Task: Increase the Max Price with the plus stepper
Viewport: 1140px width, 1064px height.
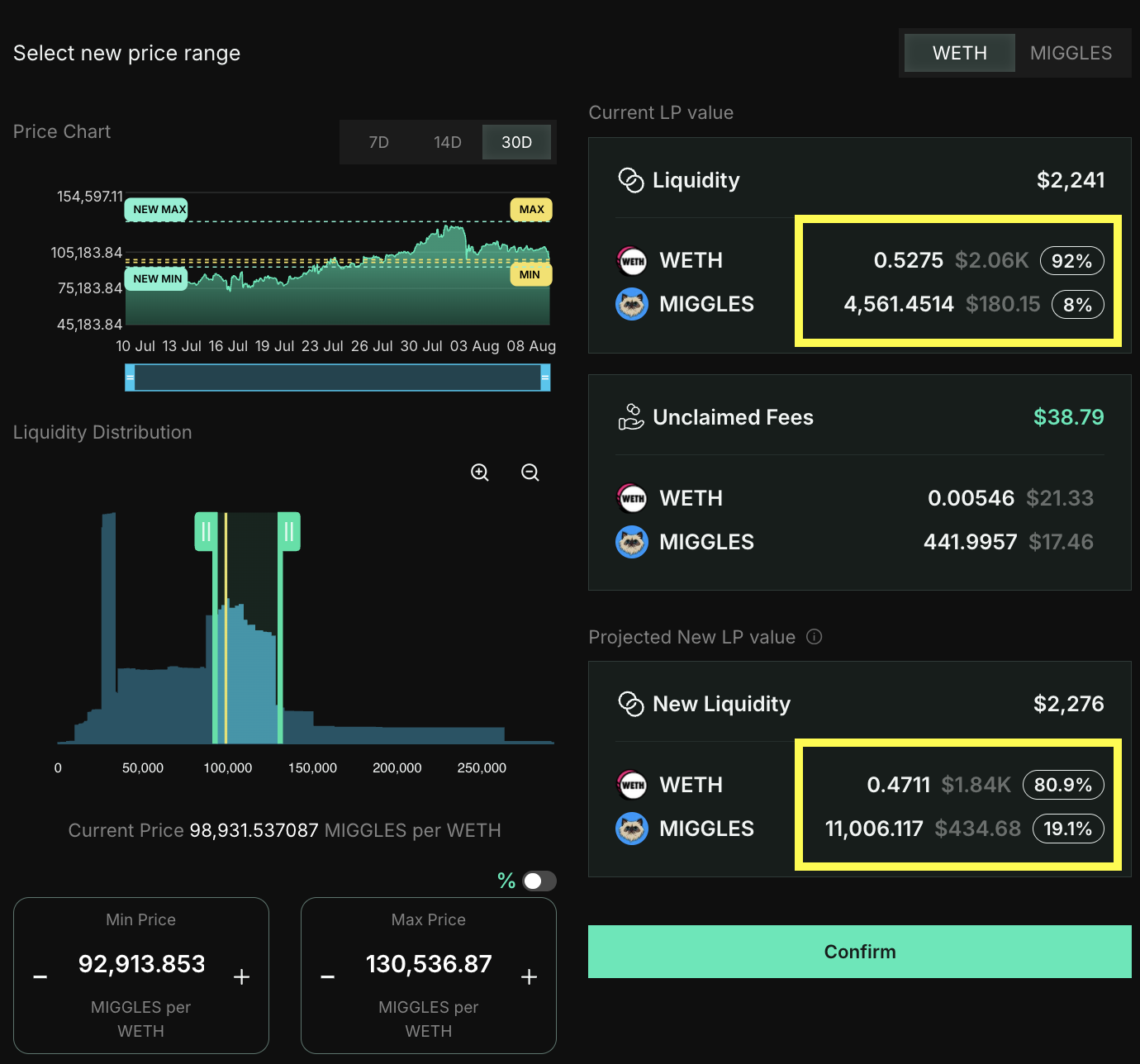Action: (529, 976)
